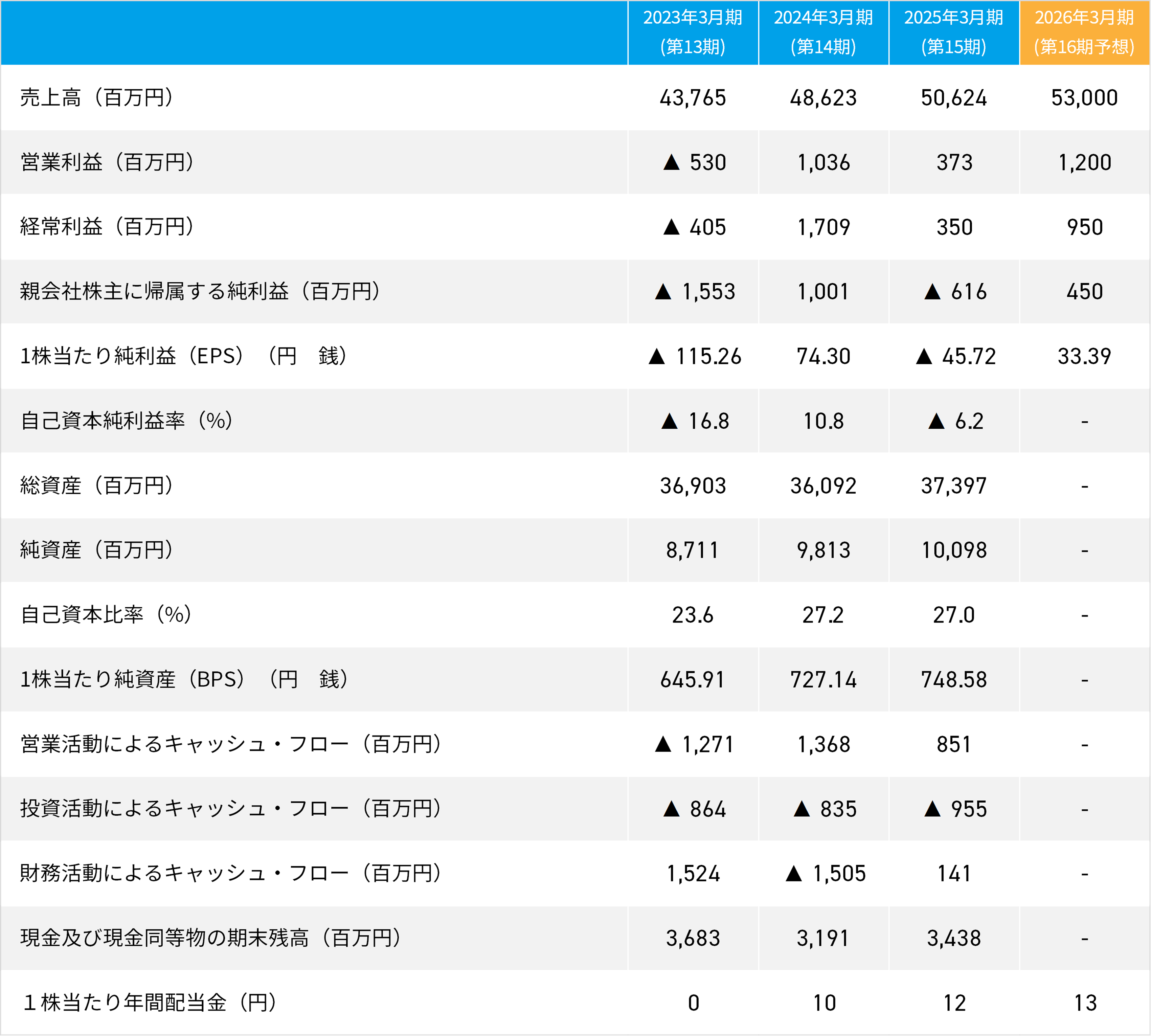Click the 投資活動によるキャッシュ・フロー row label
The image size is (1151, 1036).
(x=230, y=808)
